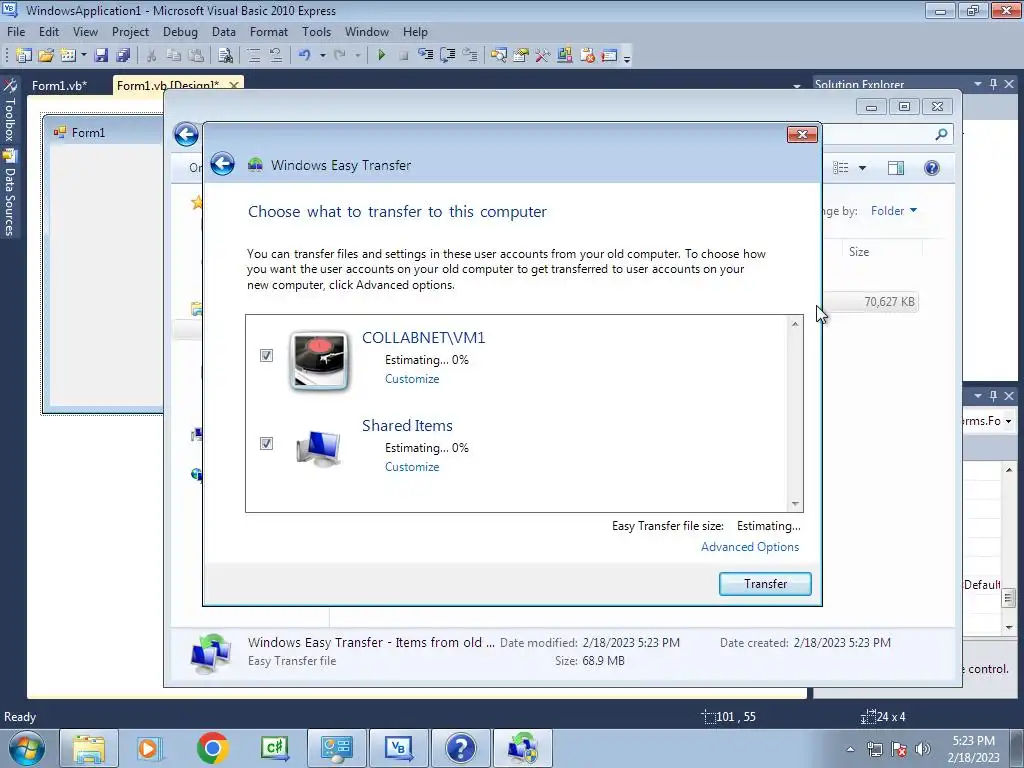Click the Paste clipboard icon in toolbar
The width and height of the screenshot is (1024, 768).
[x=195, y=56]
